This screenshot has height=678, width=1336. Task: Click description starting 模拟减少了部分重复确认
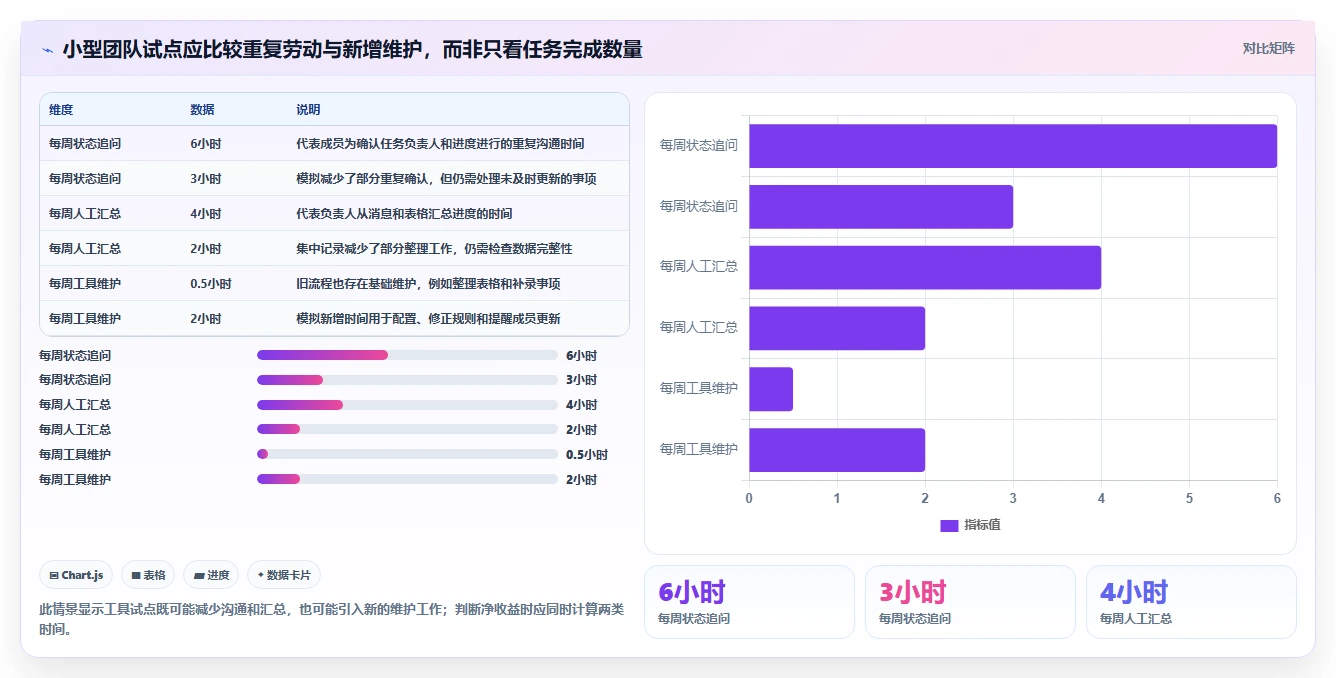click(446, 179)
